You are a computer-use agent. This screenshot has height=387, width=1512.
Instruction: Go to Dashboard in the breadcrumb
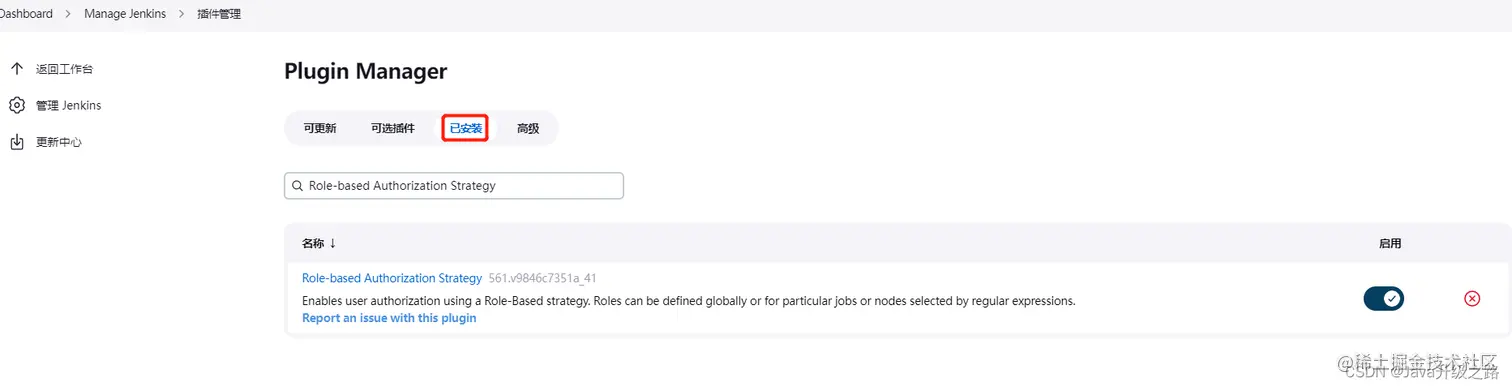tap(26, 14)
